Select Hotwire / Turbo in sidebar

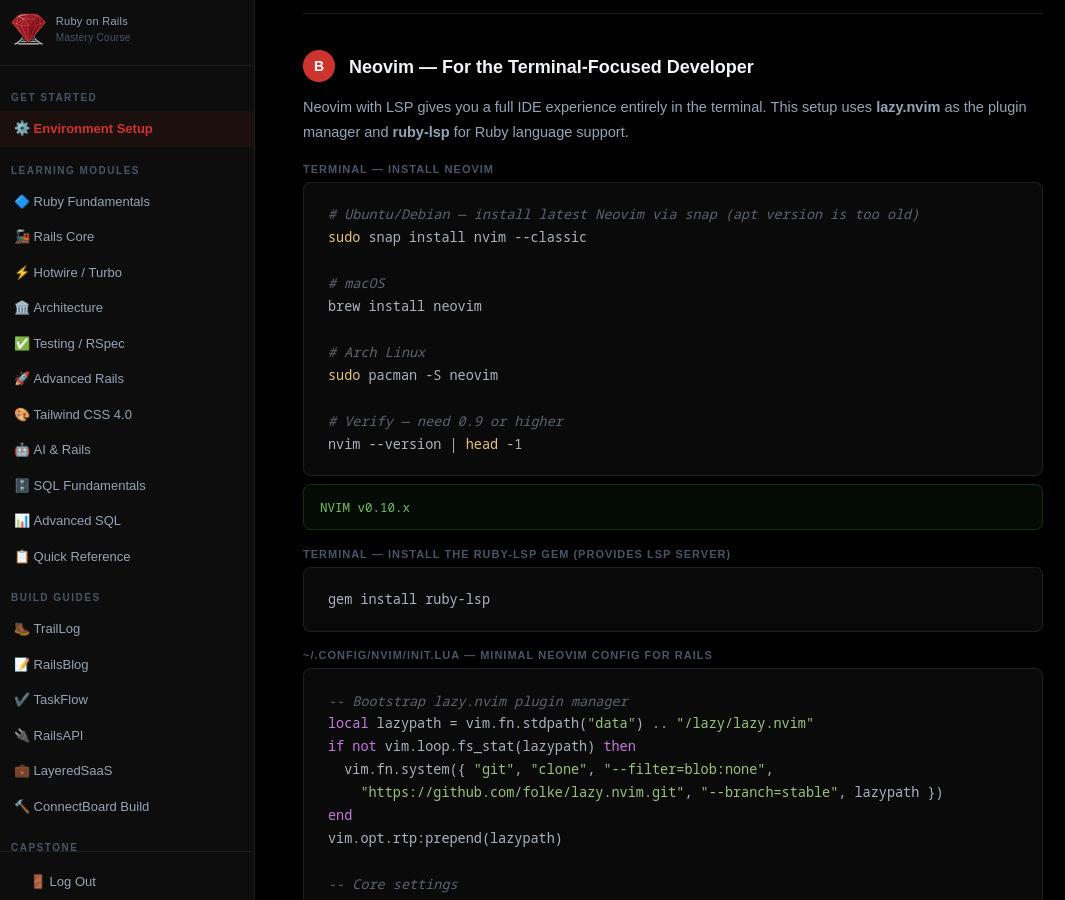127,272
